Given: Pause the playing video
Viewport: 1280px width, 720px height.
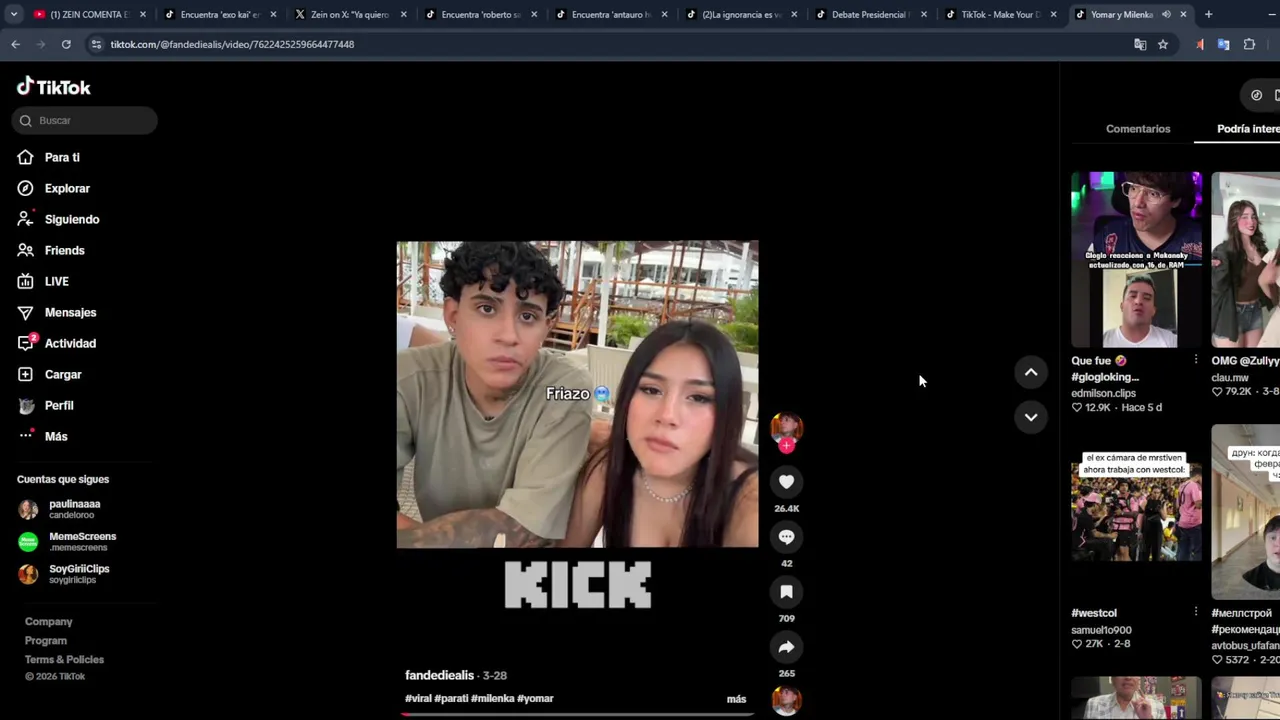Looking at the screenshot, I should click(577, 394).
